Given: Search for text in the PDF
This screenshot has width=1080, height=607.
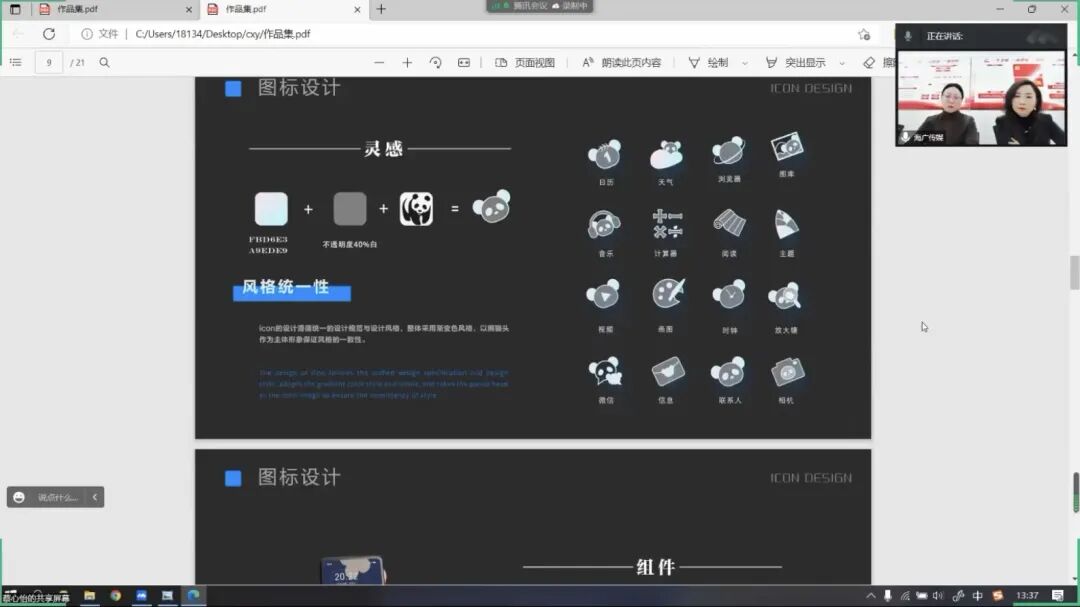Looking at the screenshot, I should pos(104,62).
